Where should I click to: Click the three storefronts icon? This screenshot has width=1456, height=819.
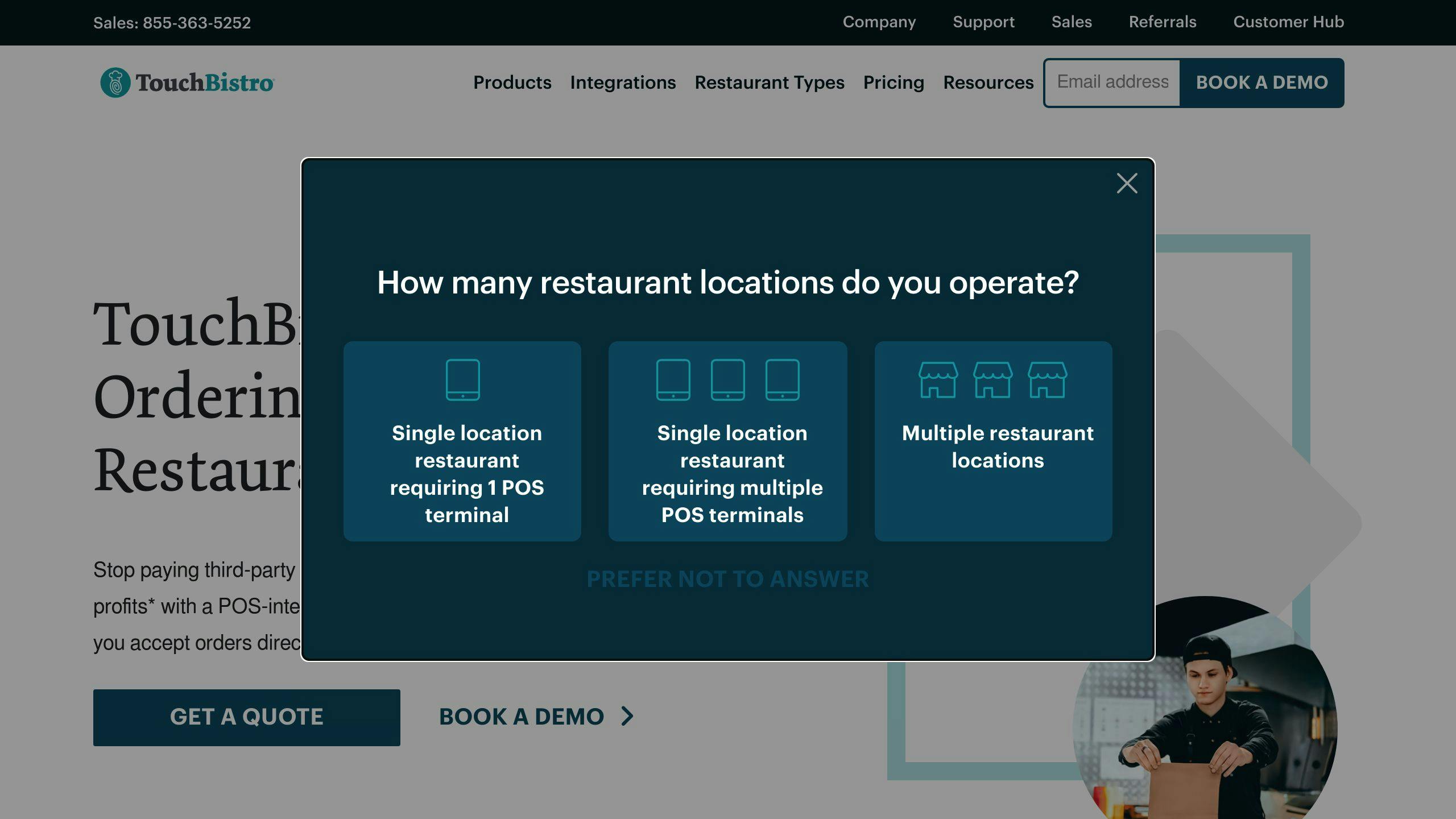(x=993, y=379)
